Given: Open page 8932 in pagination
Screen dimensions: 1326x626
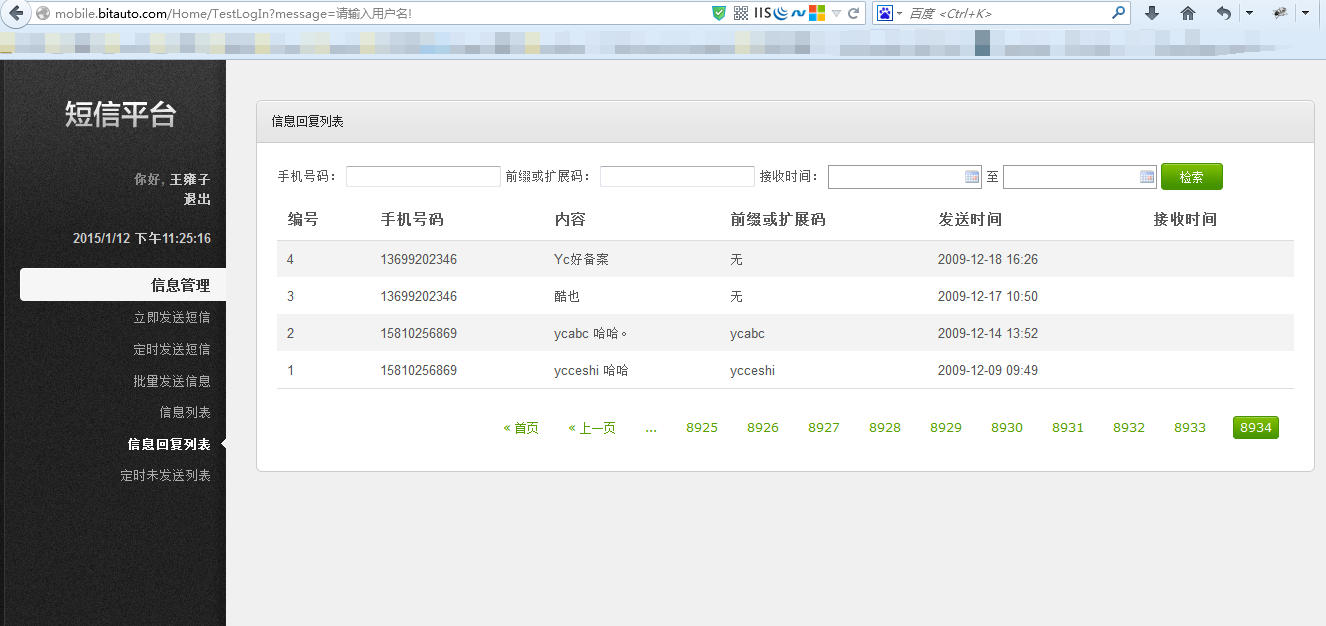Looking at the screenshot, I should [x=1129, y=428].
